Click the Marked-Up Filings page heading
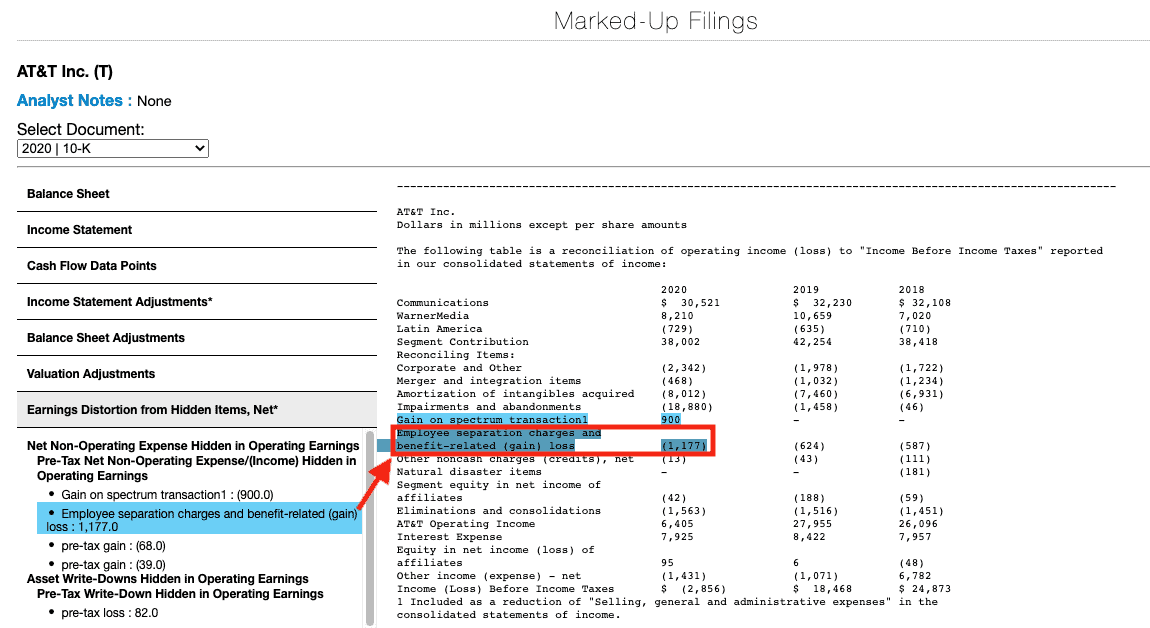Viewport: 1150px width, 628px height. 656,21
